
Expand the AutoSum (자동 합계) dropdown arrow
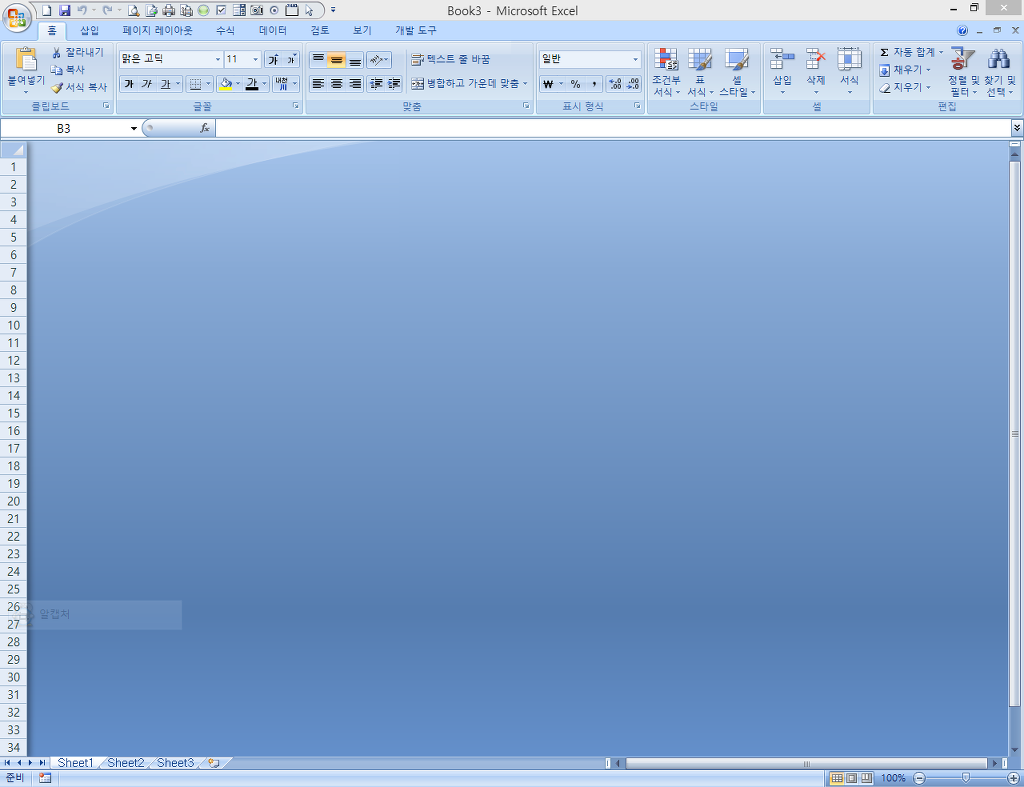(941, 52)
